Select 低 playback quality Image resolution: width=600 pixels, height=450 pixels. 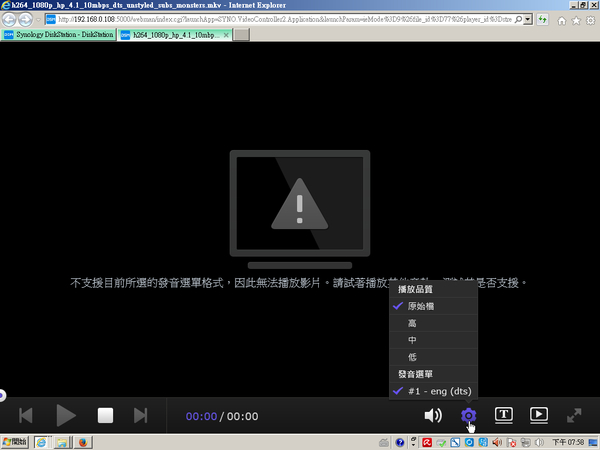pos(434,357)
